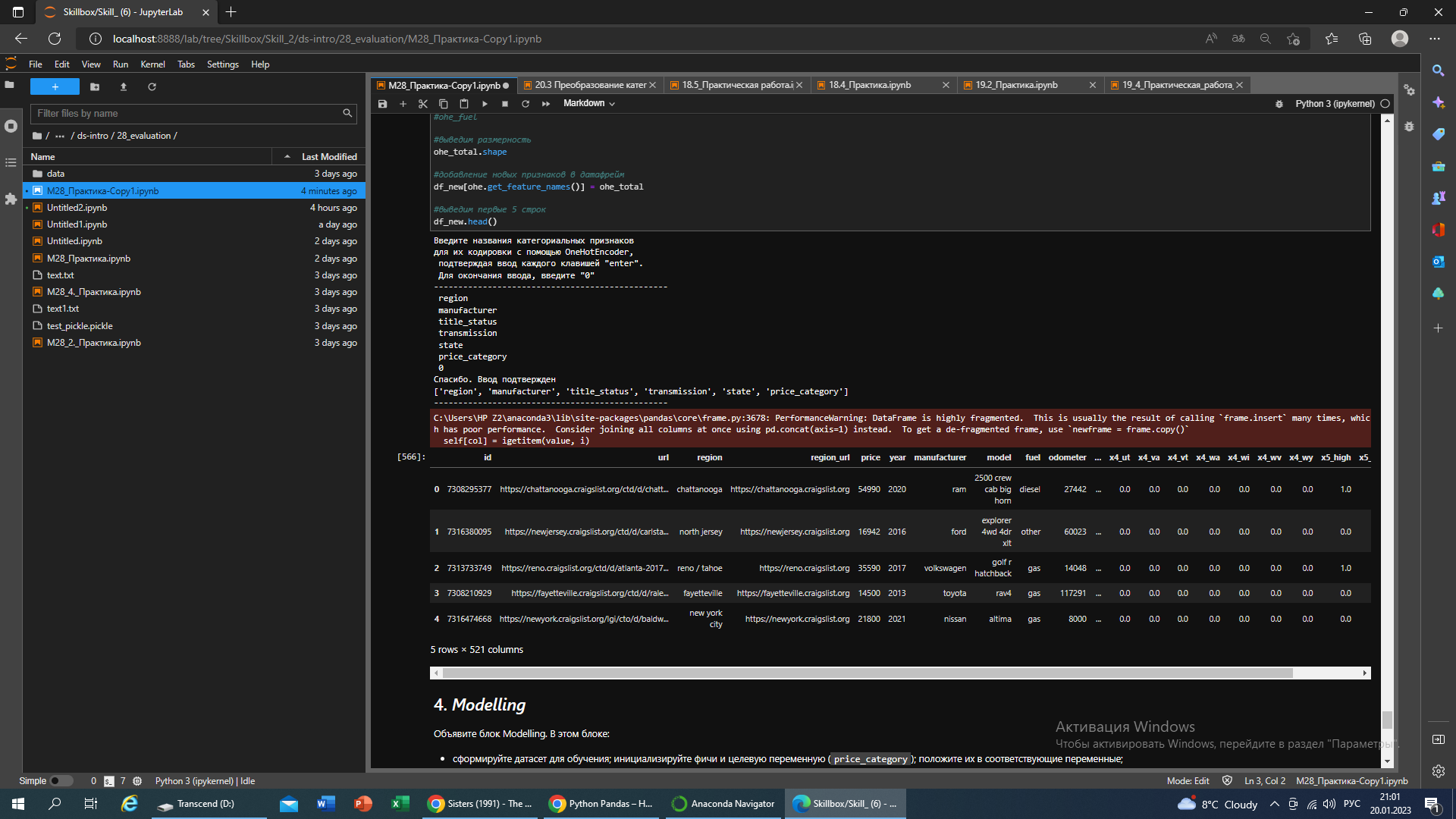1456x819 pixels.
Task: Select test_pickle.pickle in the file list
Action: pyautogui.click(x=194, y=326)
